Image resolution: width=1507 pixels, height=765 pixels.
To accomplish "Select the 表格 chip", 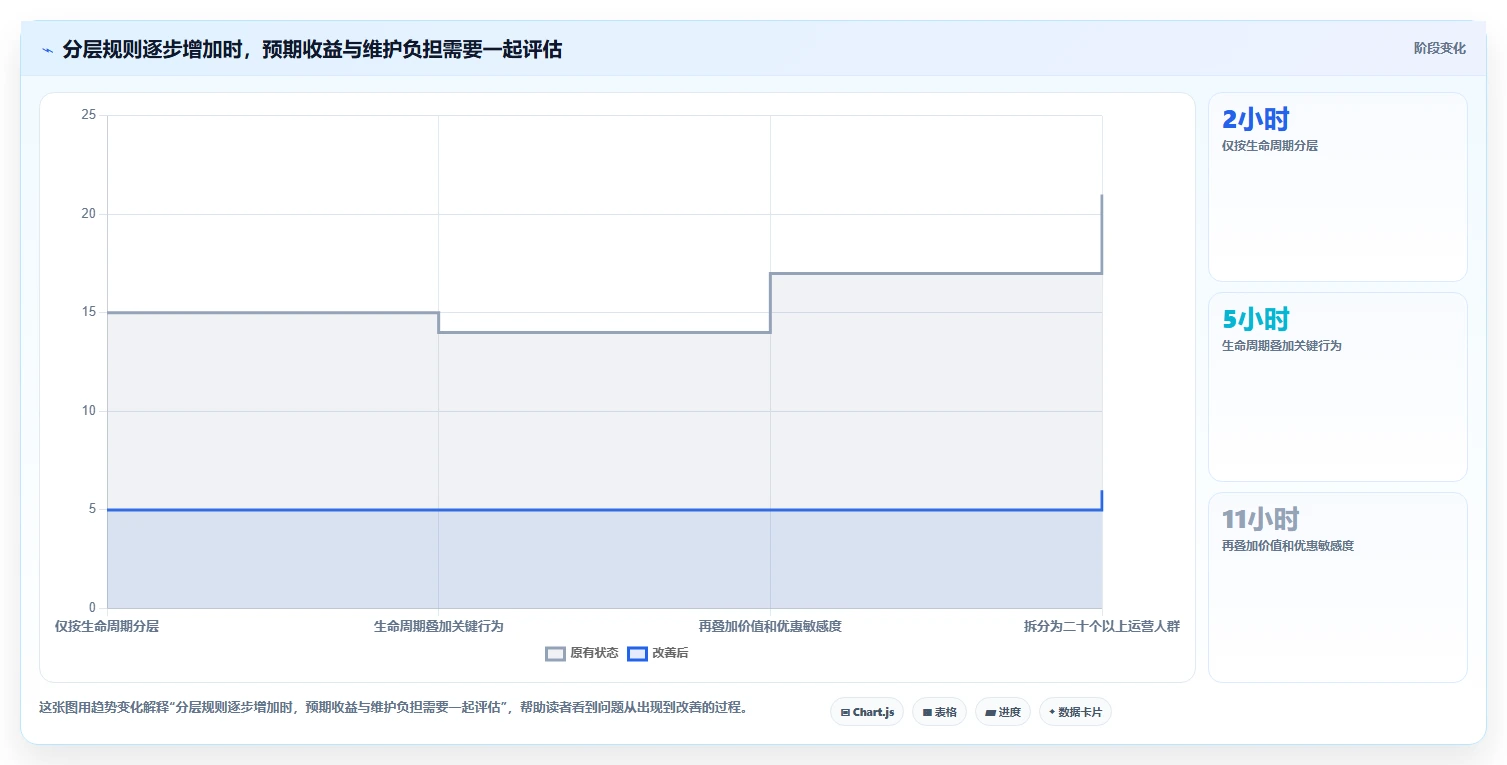I will coord(939,712).
